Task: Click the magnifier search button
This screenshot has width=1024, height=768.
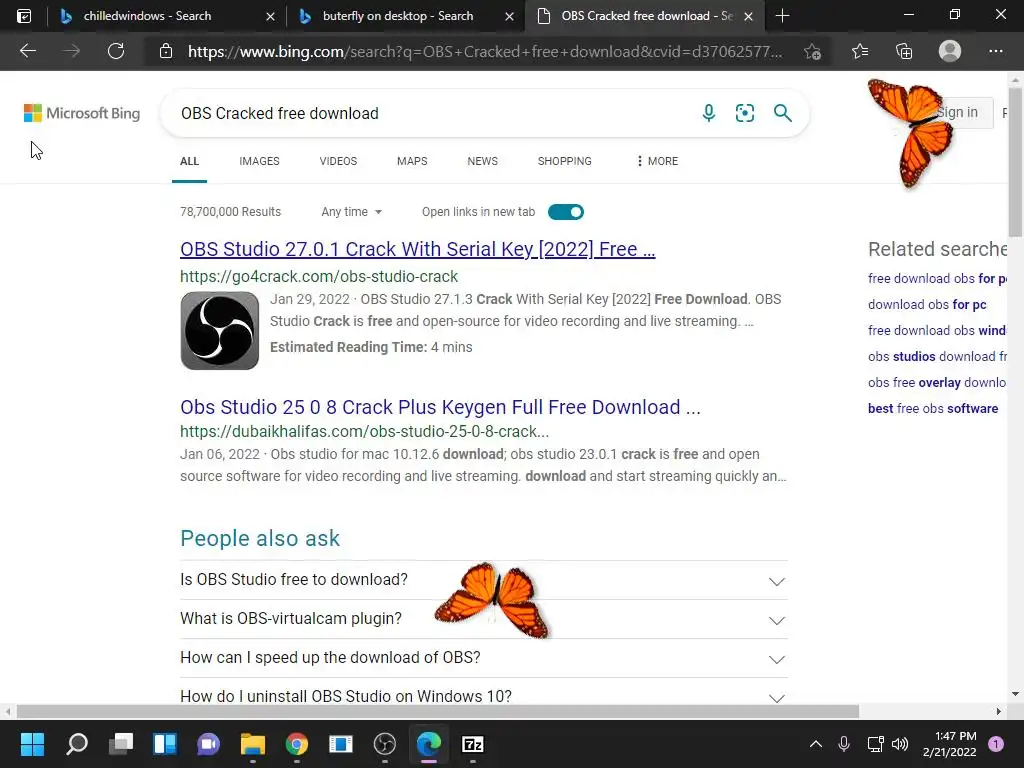Action: [x=782, y=113]
